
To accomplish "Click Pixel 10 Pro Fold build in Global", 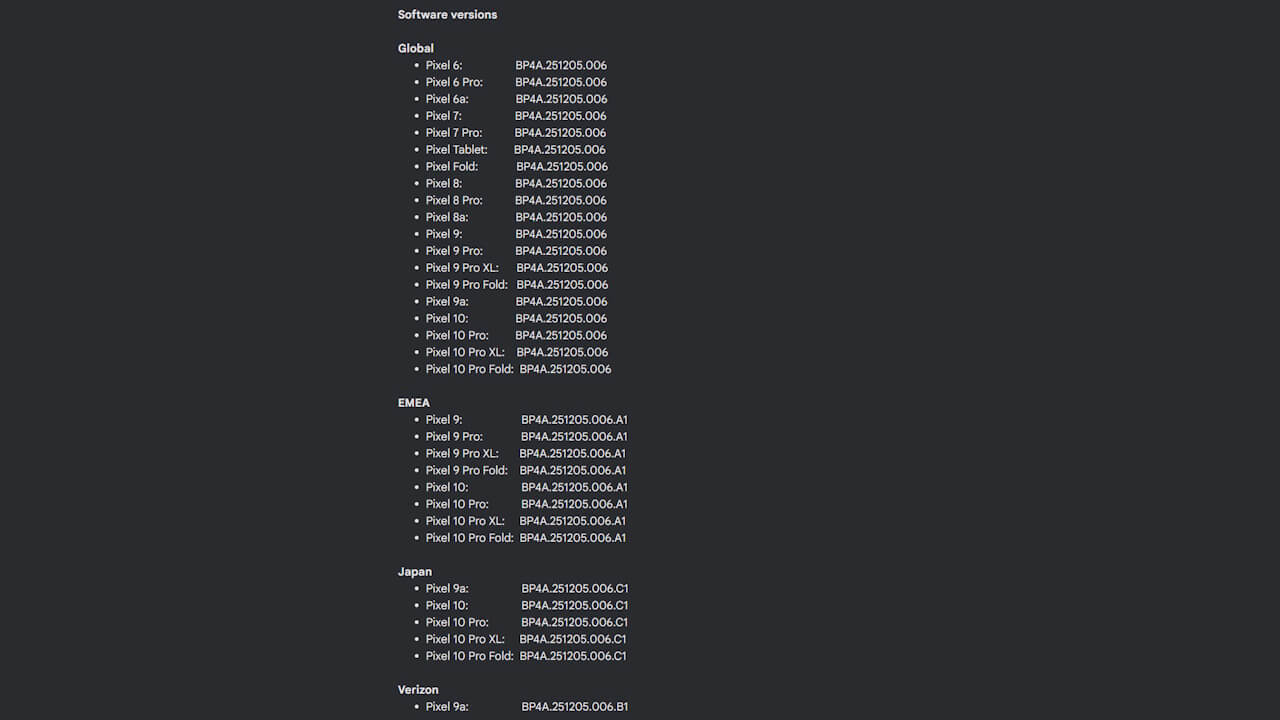I will [x=565, y=369].
